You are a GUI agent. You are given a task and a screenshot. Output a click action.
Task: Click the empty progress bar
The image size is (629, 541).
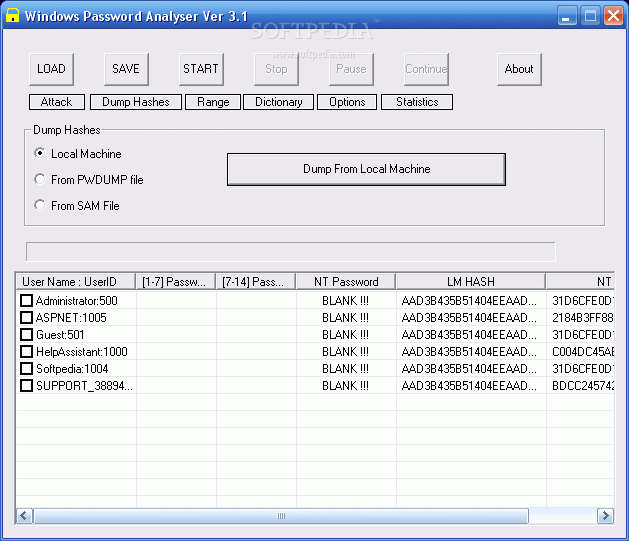(x=290, y=251)
